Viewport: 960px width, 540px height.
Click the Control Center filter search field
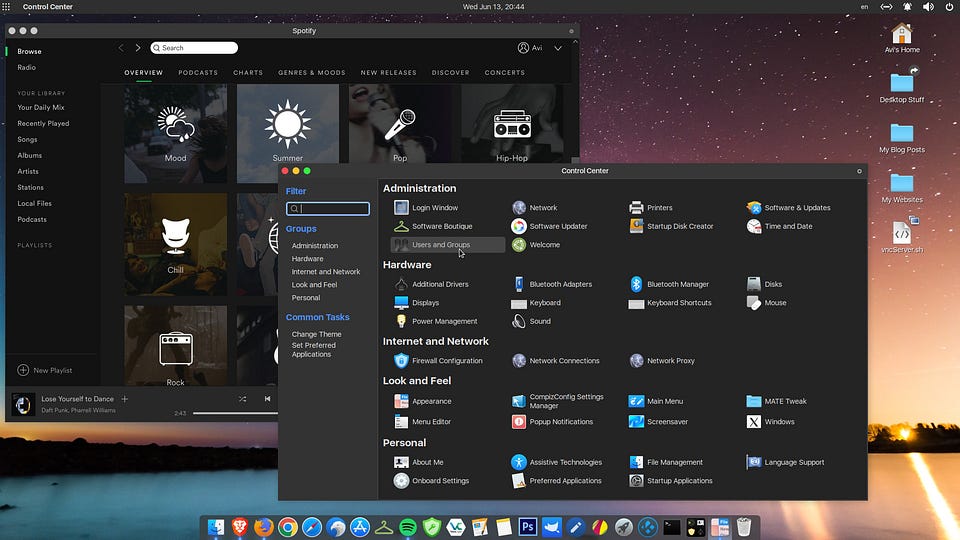(329, 209)
